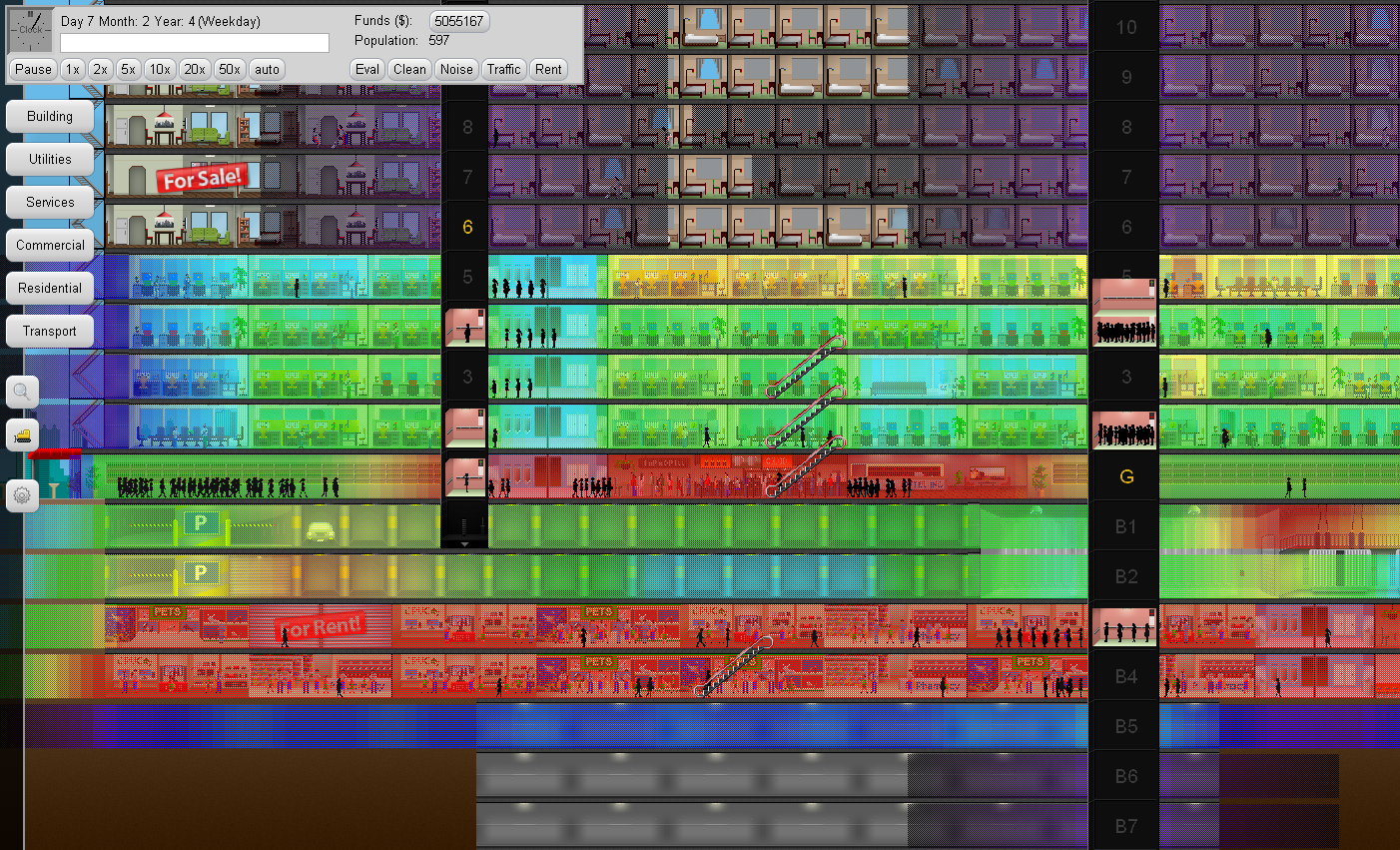Click the empty white text field
The height and width of the screenshot is (850, 1400).
click(x=195, y=43)
